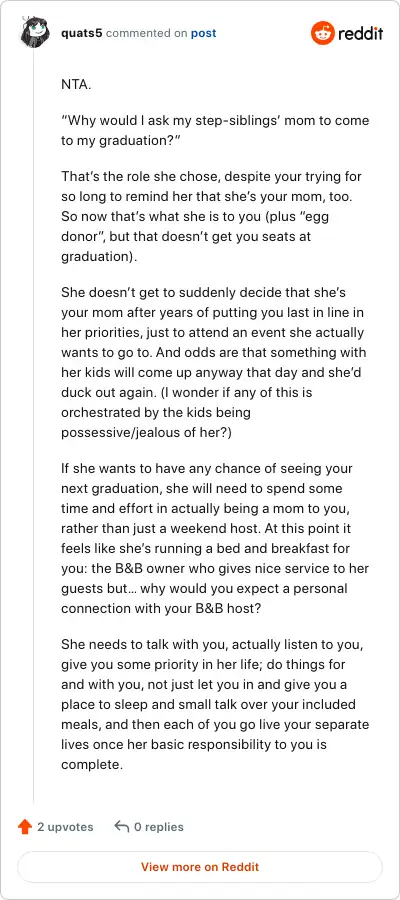Image resolution: width=400 pixels, height=900 pixels.
Task: Click the orange upvote arrow icon
Action: click(25, 827)
